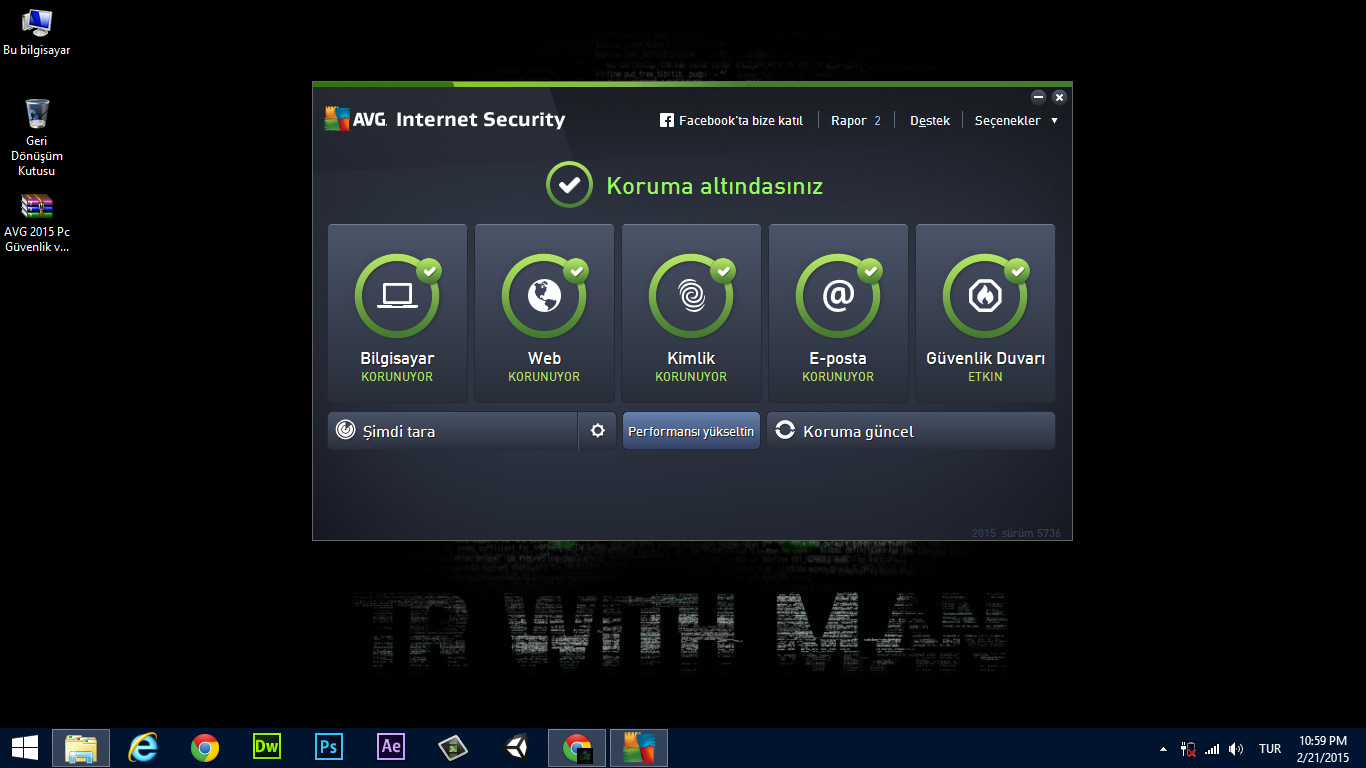Image resolution: width=1366 pixels, height=768 pixels.
Task: Start a scan with Şimdi tara
Action: click(x=453, y=431)
